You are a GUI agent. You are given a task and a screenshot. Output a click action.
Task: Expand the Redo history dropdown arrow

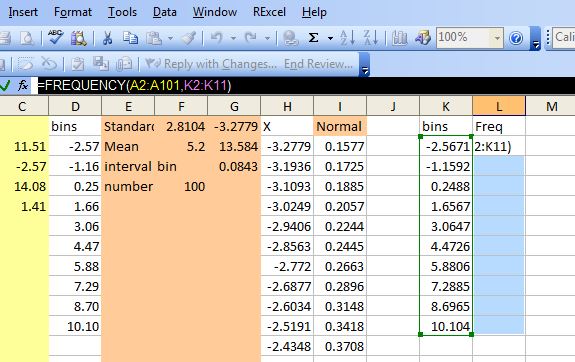coord(267,38)
